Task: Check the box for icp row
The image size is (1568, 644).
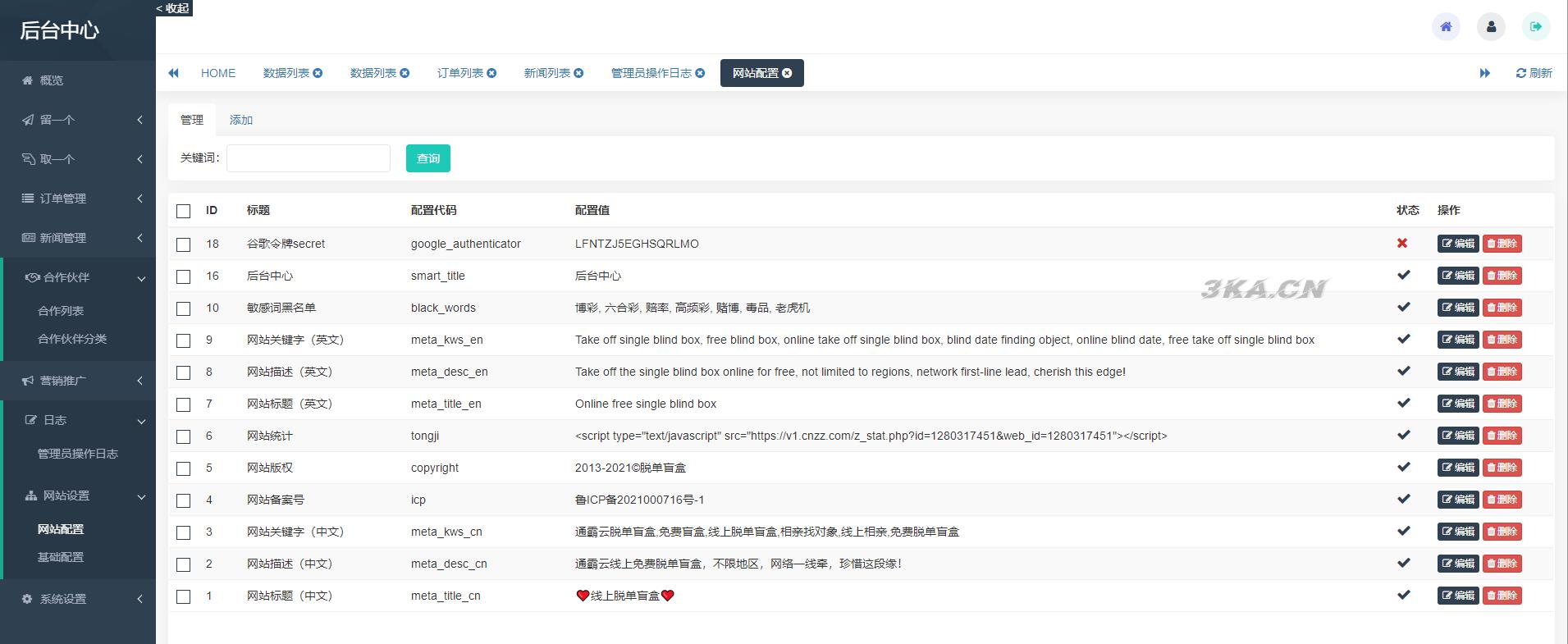Action: [184, 500]
